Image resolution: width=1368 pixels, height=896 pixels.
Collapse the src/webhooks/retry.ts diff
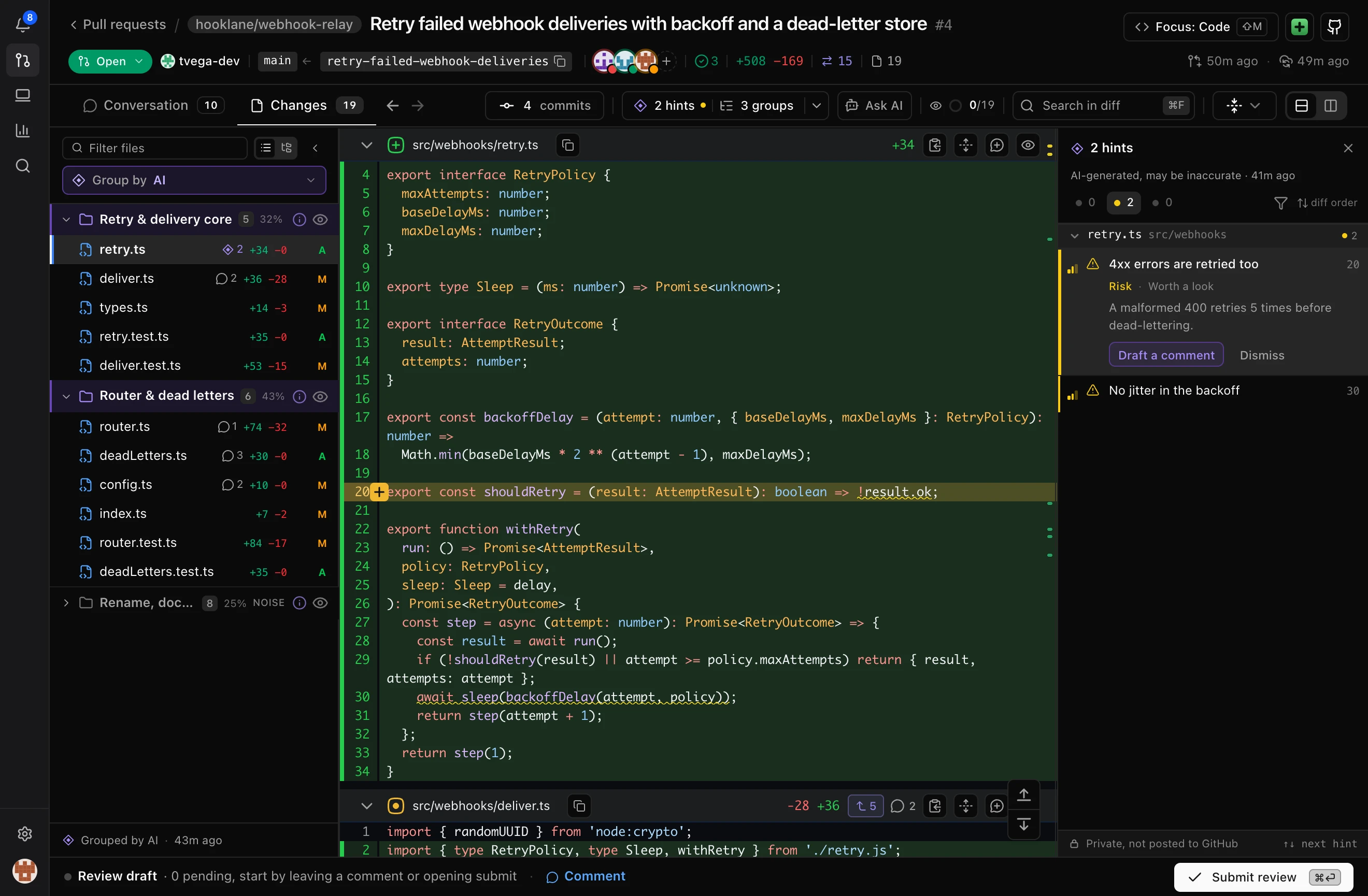point(366,146)
